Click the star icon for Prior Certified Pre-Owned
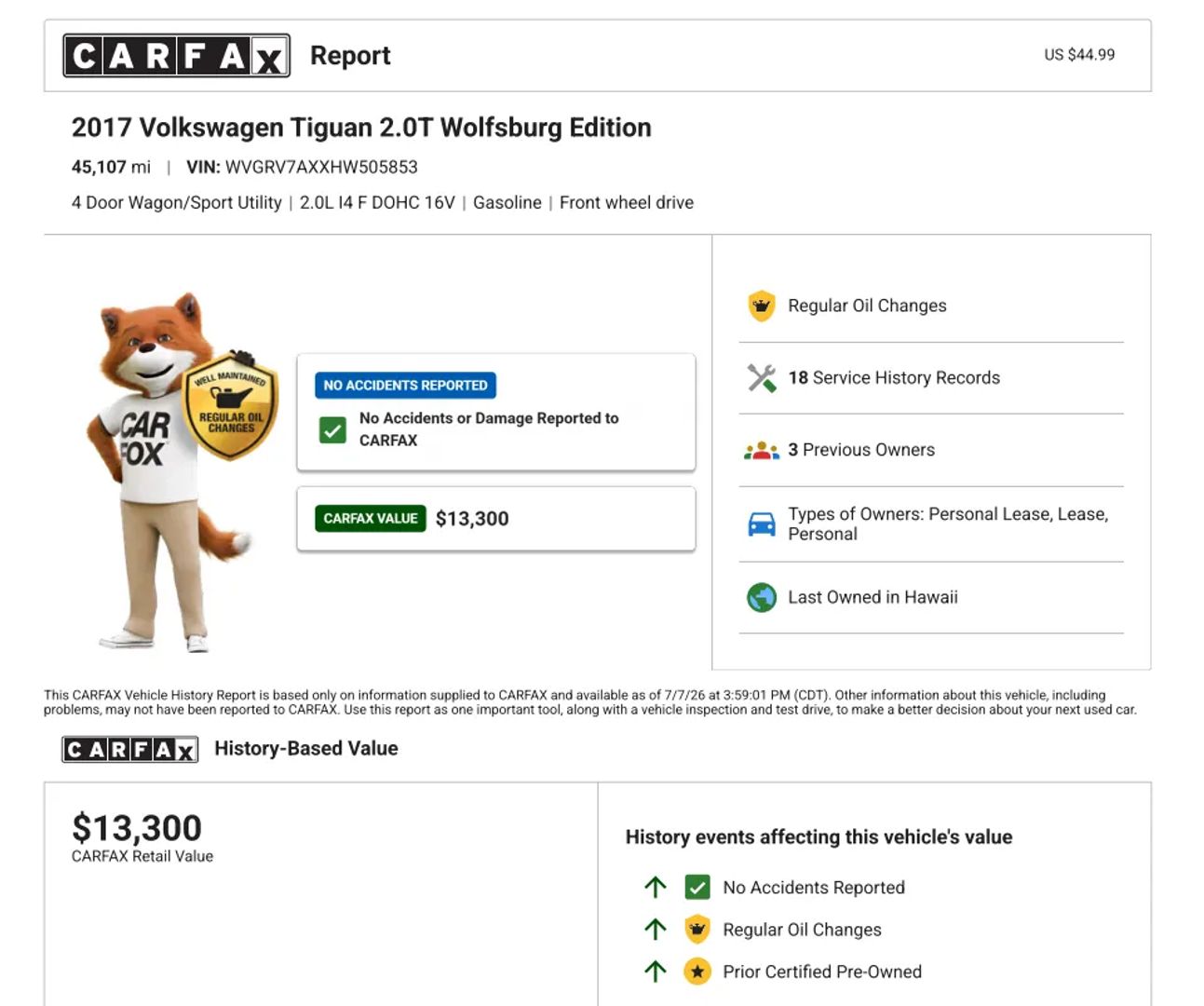This screenshot has height=1006, width=1204. [x=697, y=972]
